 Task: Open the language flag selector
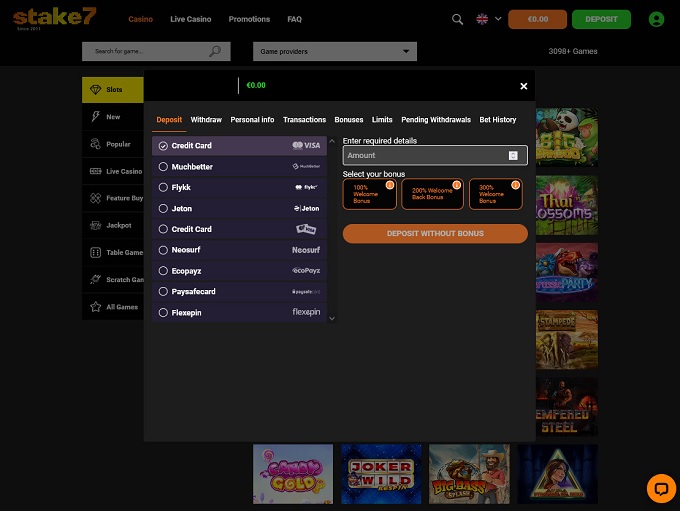coord(486,19)
